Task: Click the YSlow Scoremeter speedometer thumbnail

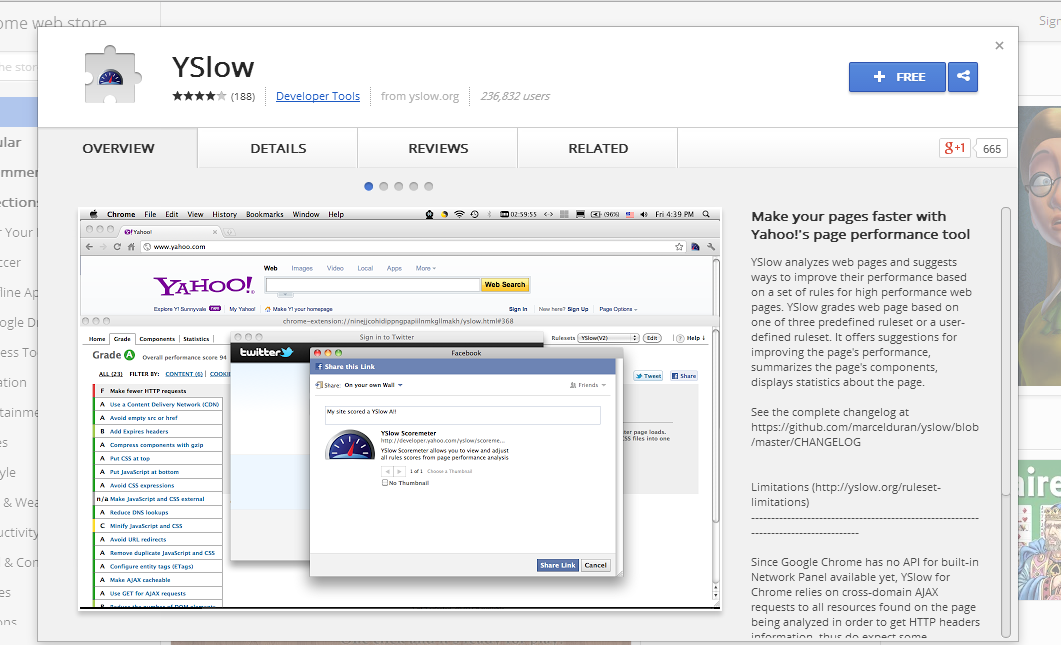Action: click(348, 446)
